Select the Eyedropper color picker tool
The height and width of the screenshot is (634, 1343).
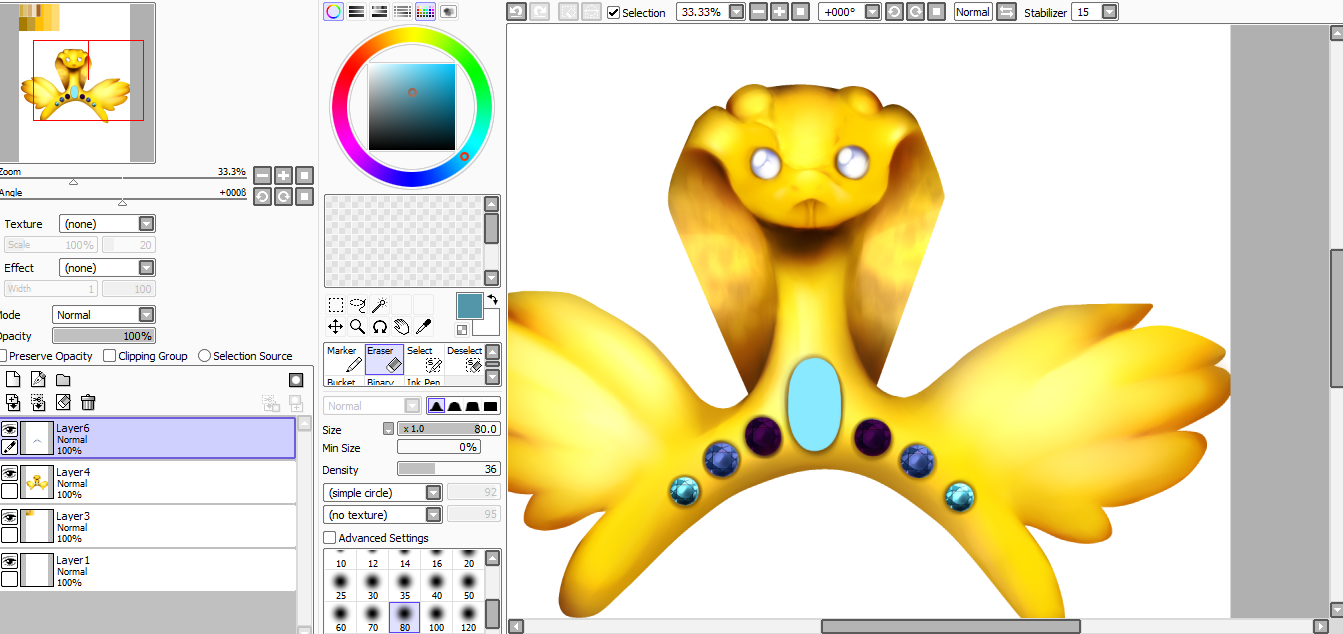[x=423, y=326]
